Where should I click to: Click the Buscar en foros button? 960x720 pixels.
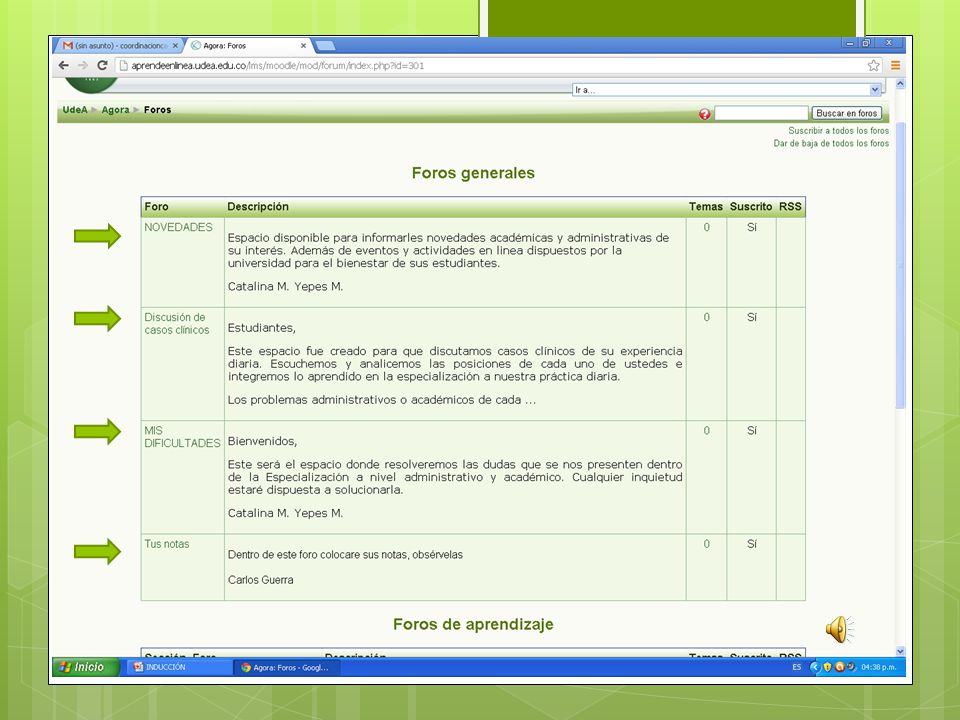tap(847, 113)
